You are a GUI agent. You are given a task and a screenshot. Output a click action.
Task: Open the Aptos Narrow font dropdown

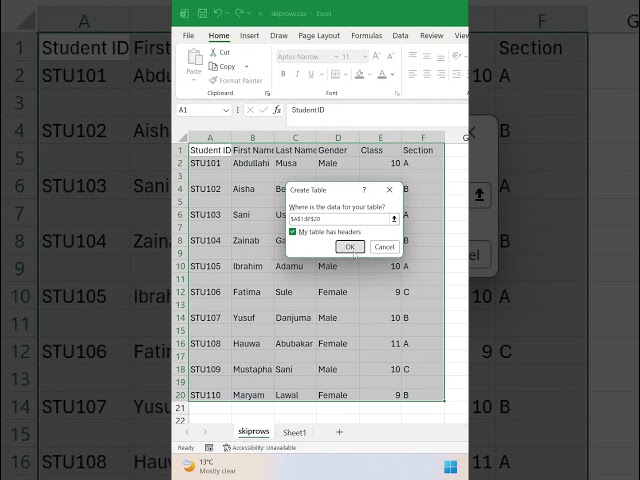pos(336,57)
